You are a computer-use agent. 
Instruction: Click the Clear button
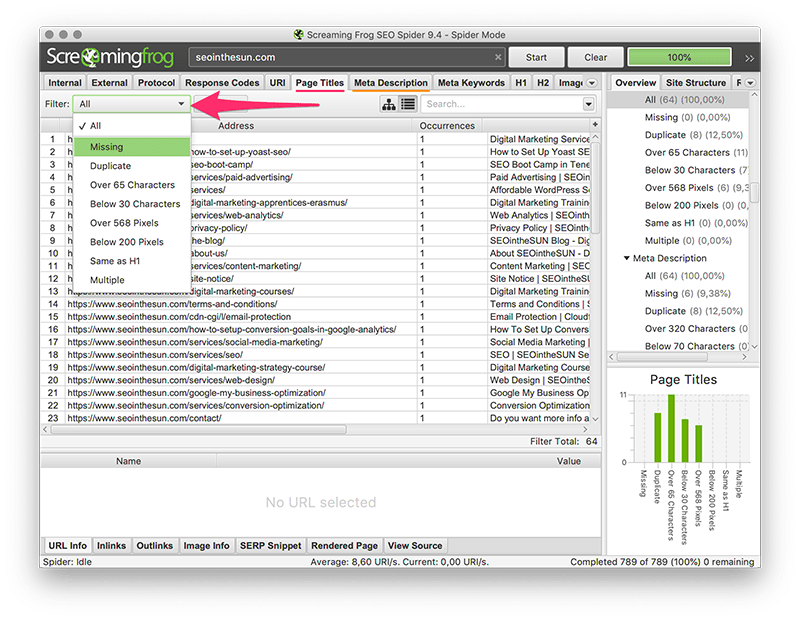(x=595, y=57)
